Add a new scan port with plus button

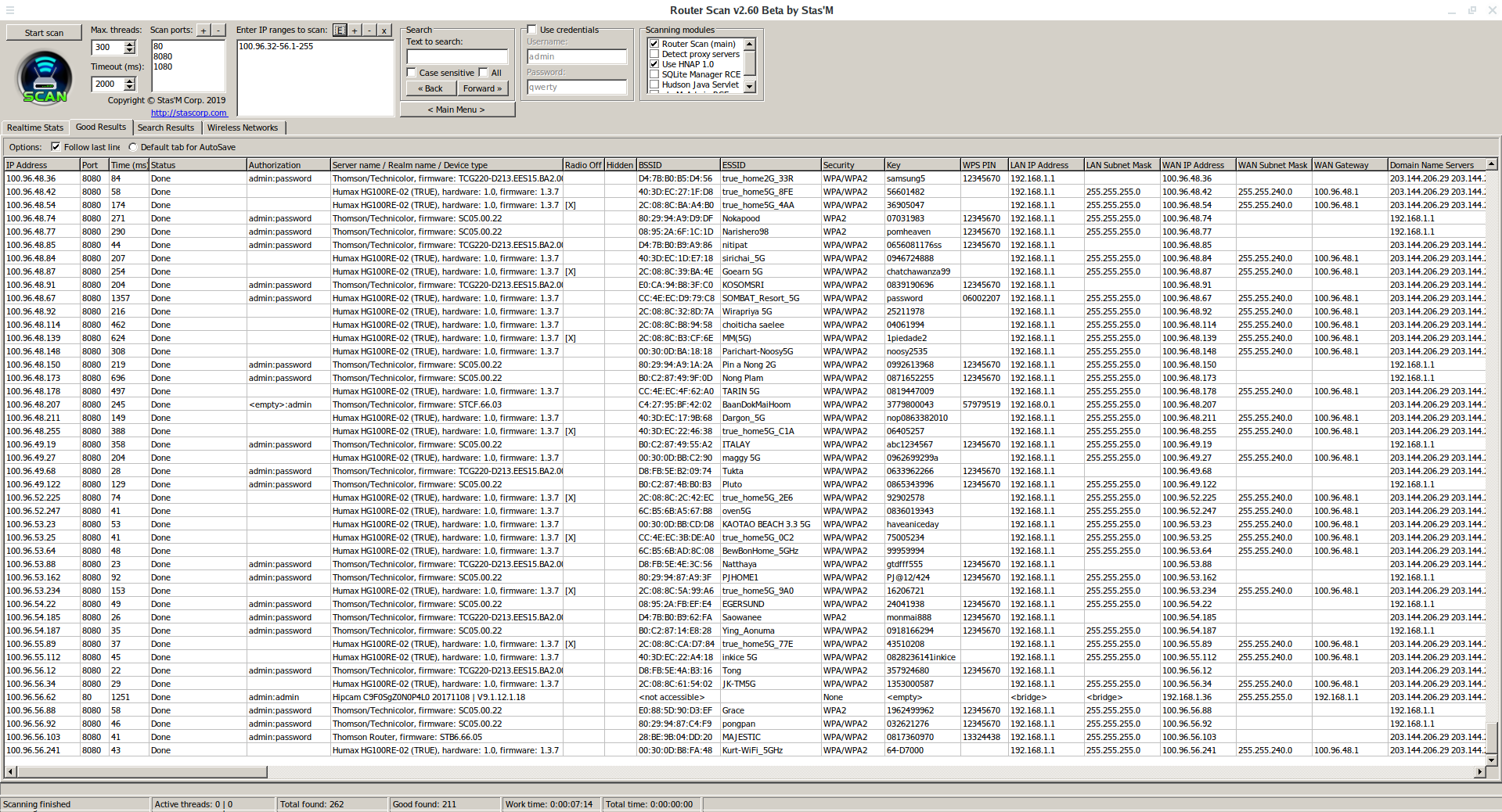(204, 31)
